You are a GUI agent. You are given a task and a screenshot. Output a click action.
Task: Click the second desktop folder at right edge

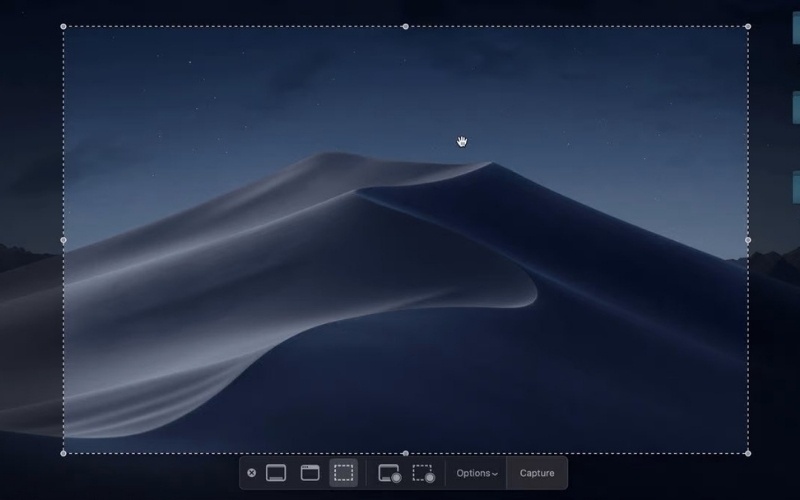pyautogui.click(x=796, y=107)
